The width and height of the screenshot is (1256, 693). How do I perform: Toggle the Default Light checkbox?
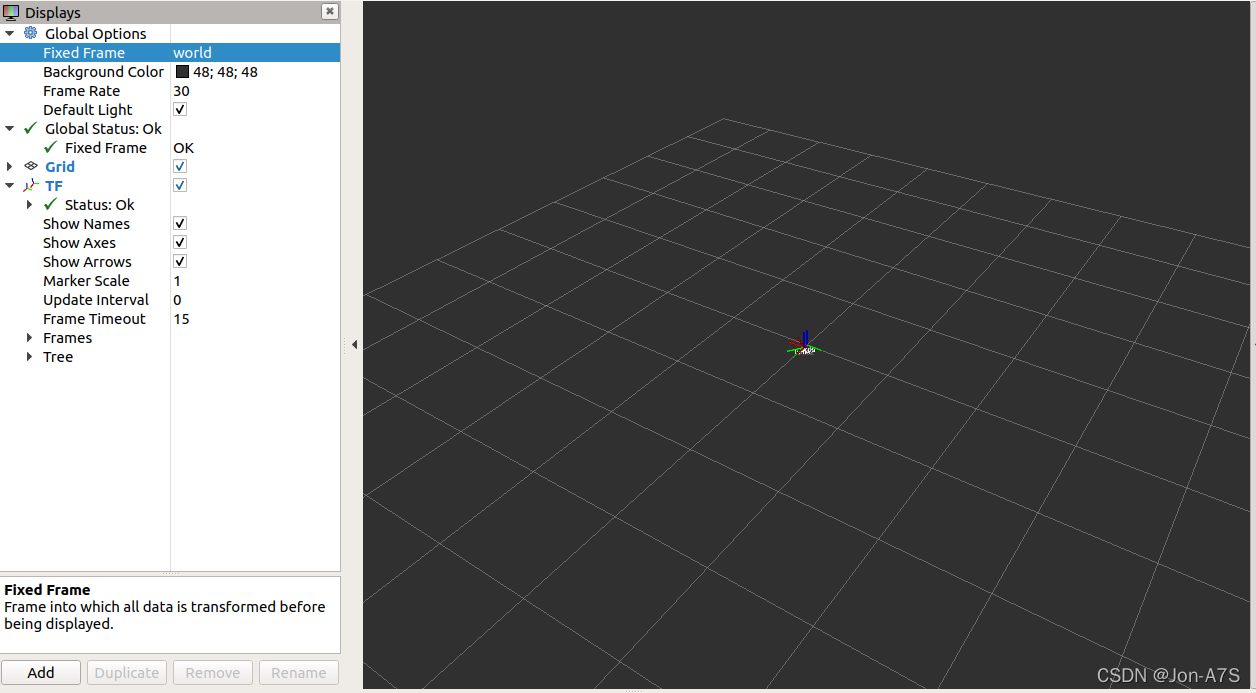pos(180,109)
